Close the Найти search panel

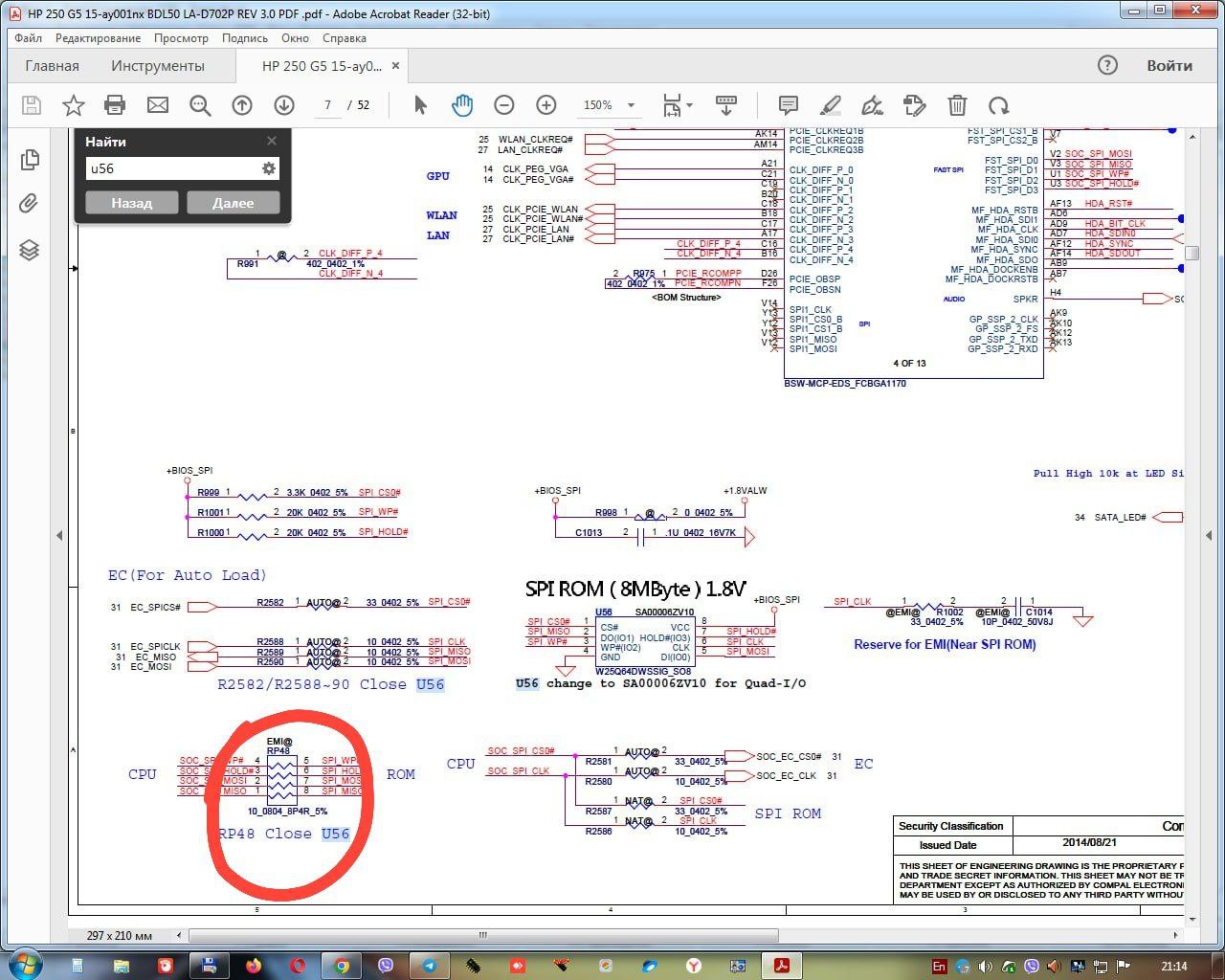coord(272,141)
